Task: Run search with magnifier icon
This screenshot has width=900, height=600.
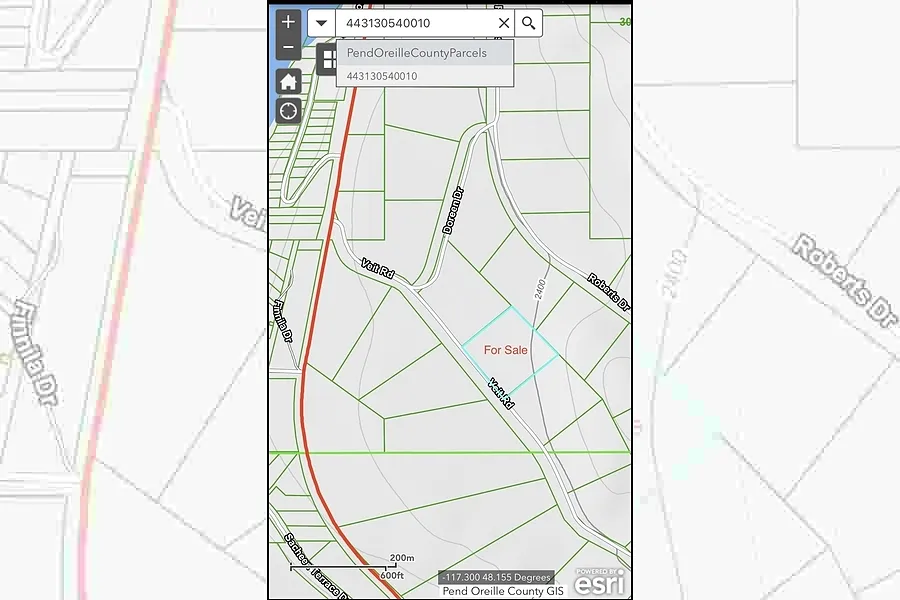Action: pos(529,23)
